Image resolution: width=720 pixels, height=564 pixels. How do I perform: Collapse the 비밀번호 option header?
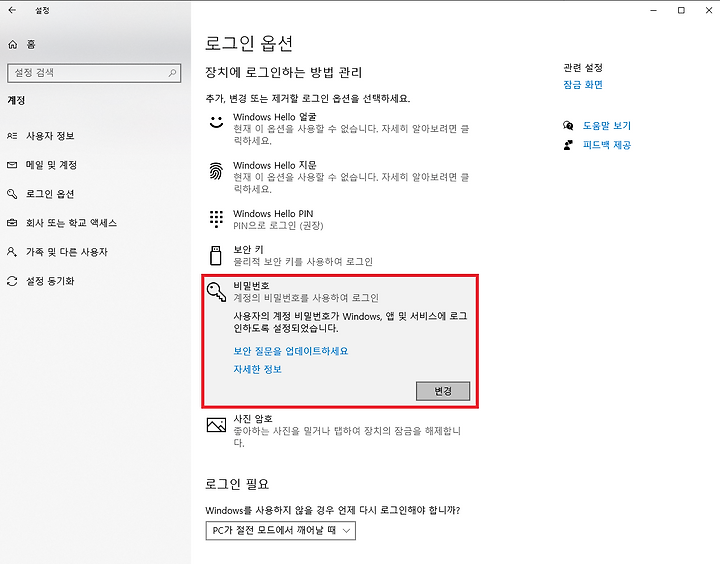340,292
